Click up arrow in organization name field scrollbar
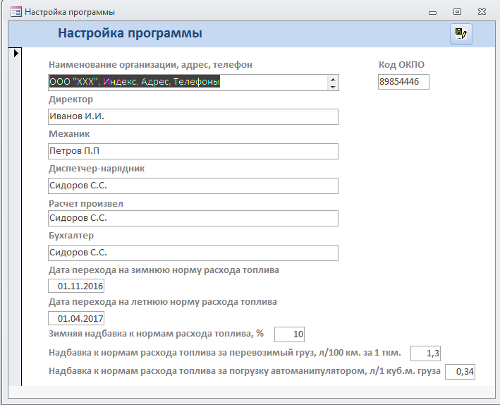 [x=333, y=79]
